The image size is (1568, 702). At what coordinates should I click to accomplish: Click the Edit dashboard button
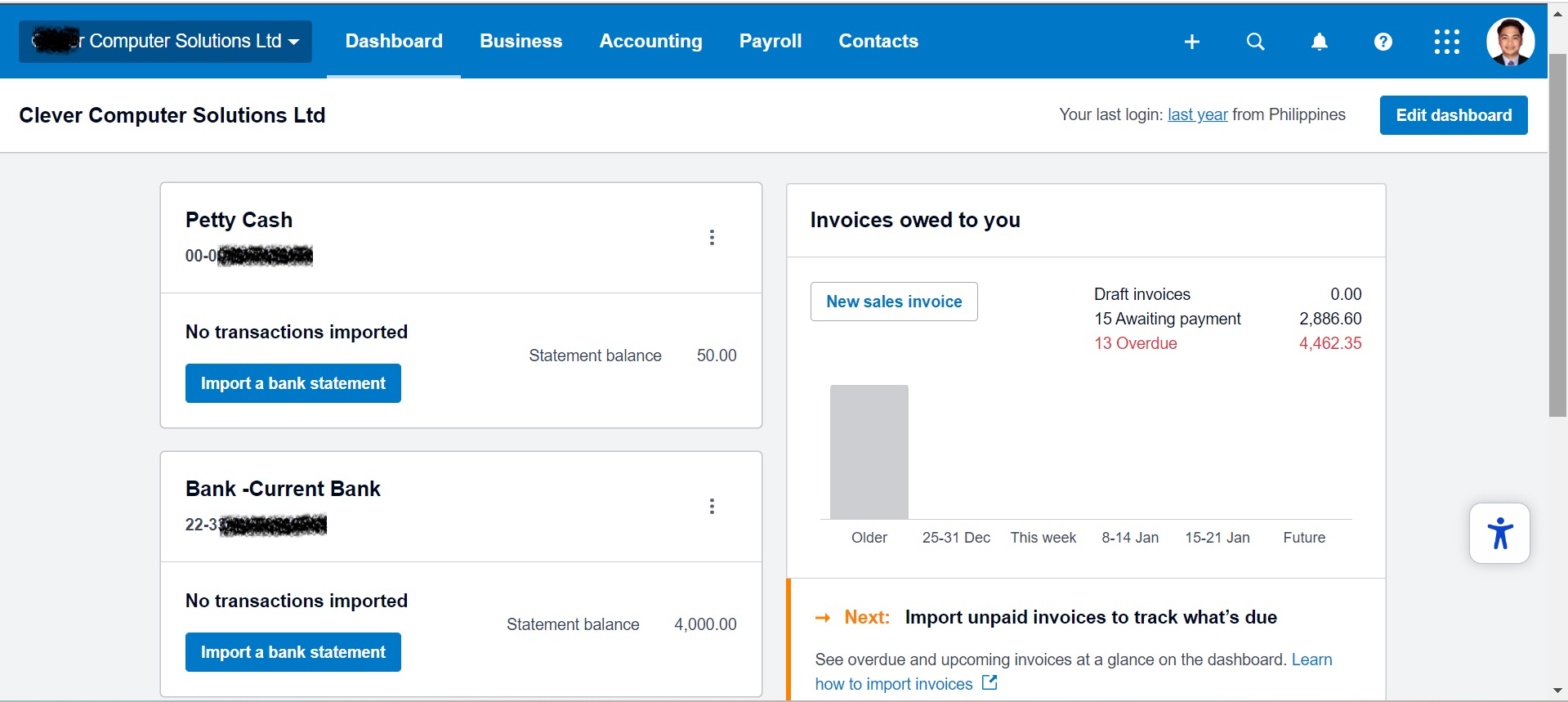[1454, 115]
